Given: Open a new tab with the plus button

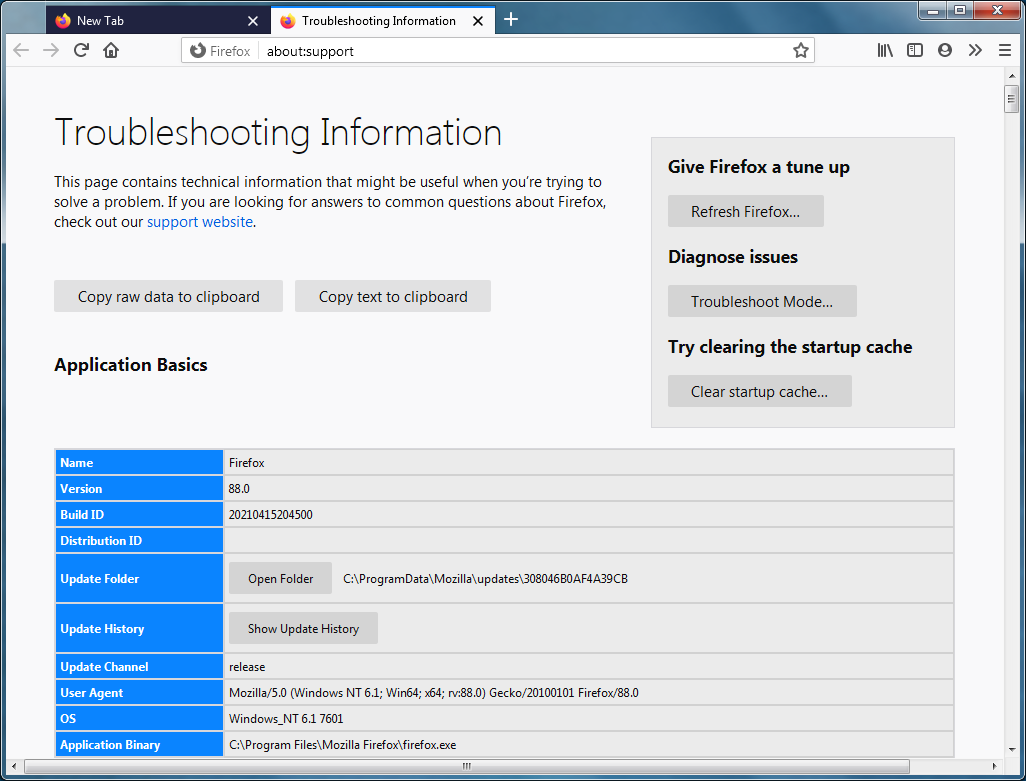Looking at the screenshot, I should tap(511, 19).
